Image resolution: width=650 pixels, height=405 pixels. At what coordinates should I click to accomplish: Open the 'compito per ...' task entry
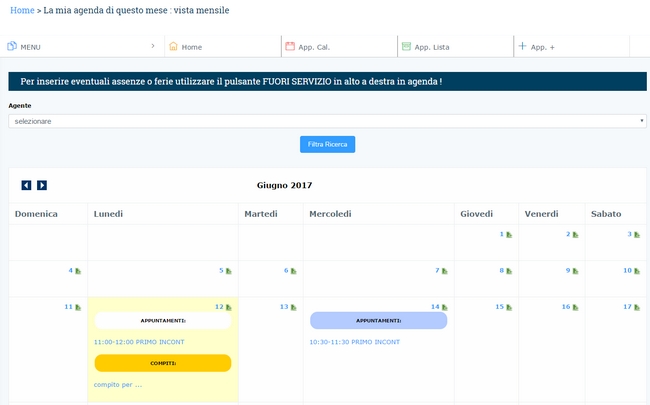pyautogui.click(x=118, y=384)
